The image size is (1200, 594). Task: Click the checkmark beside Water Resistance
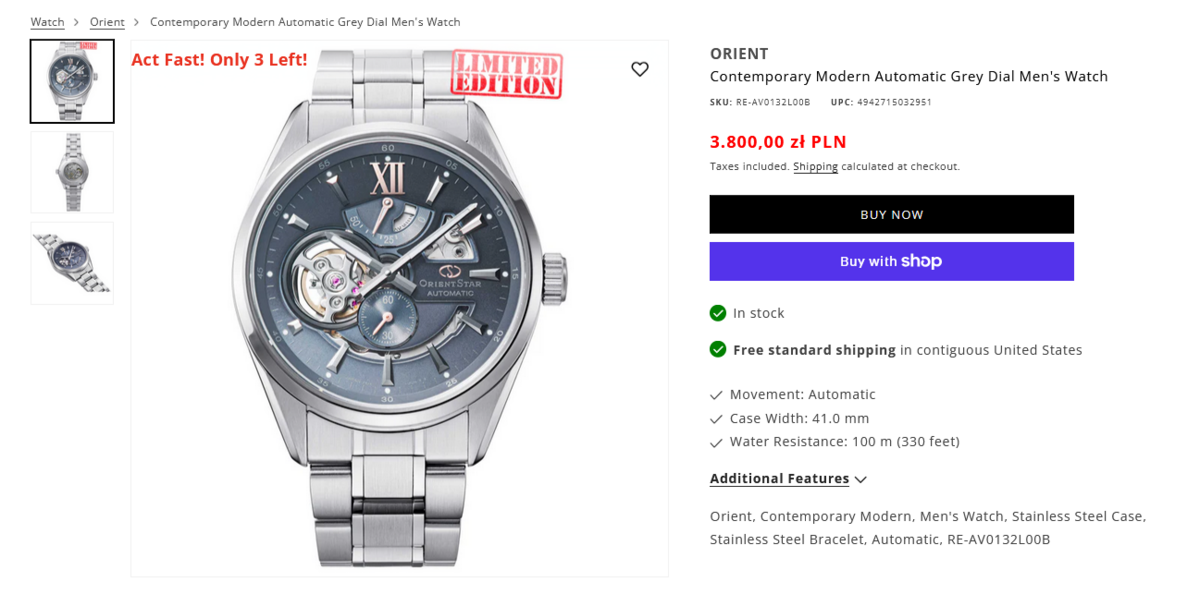pyautogui.click(x=716, y=442)
